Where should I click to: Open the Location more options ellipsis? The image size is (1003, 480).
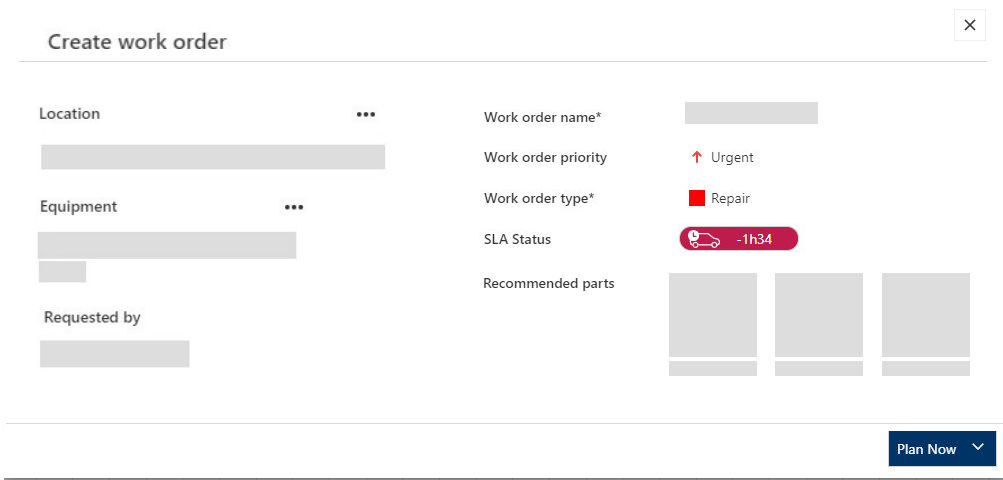point(366,115)
